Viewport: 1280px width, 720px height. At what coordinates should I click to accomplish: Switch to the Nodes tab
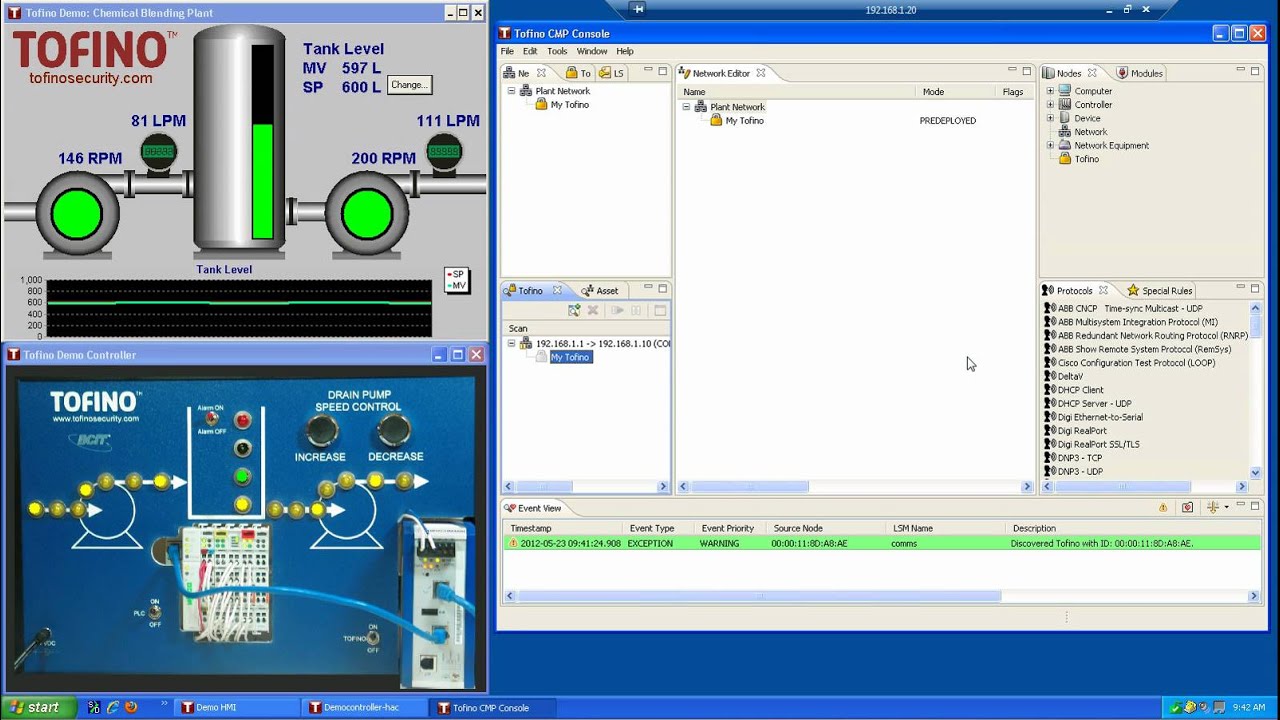pyautogui.click(x=1070, y=73)
